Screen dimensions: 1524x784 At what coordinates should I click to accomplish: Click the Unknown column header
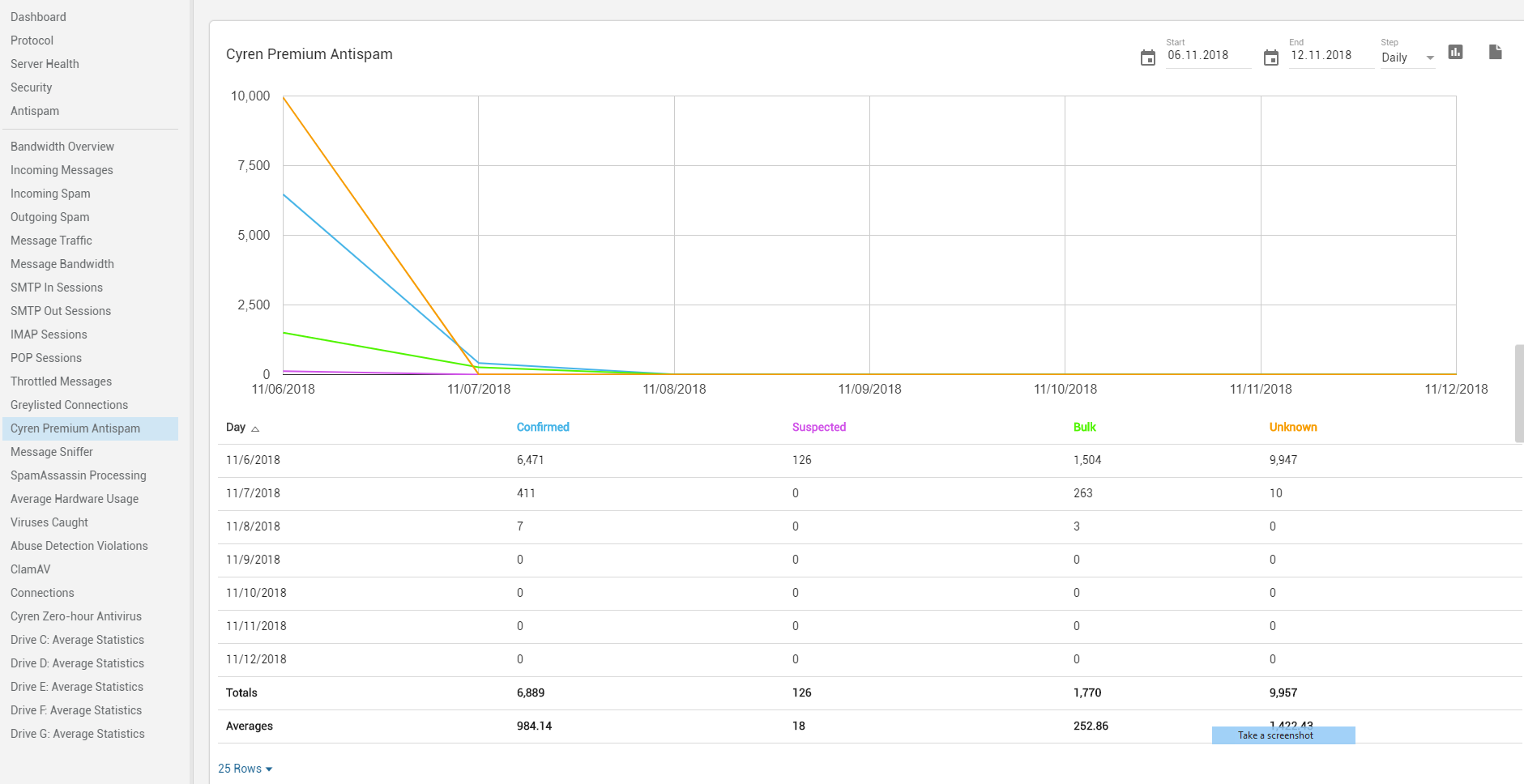[1292, 427]
